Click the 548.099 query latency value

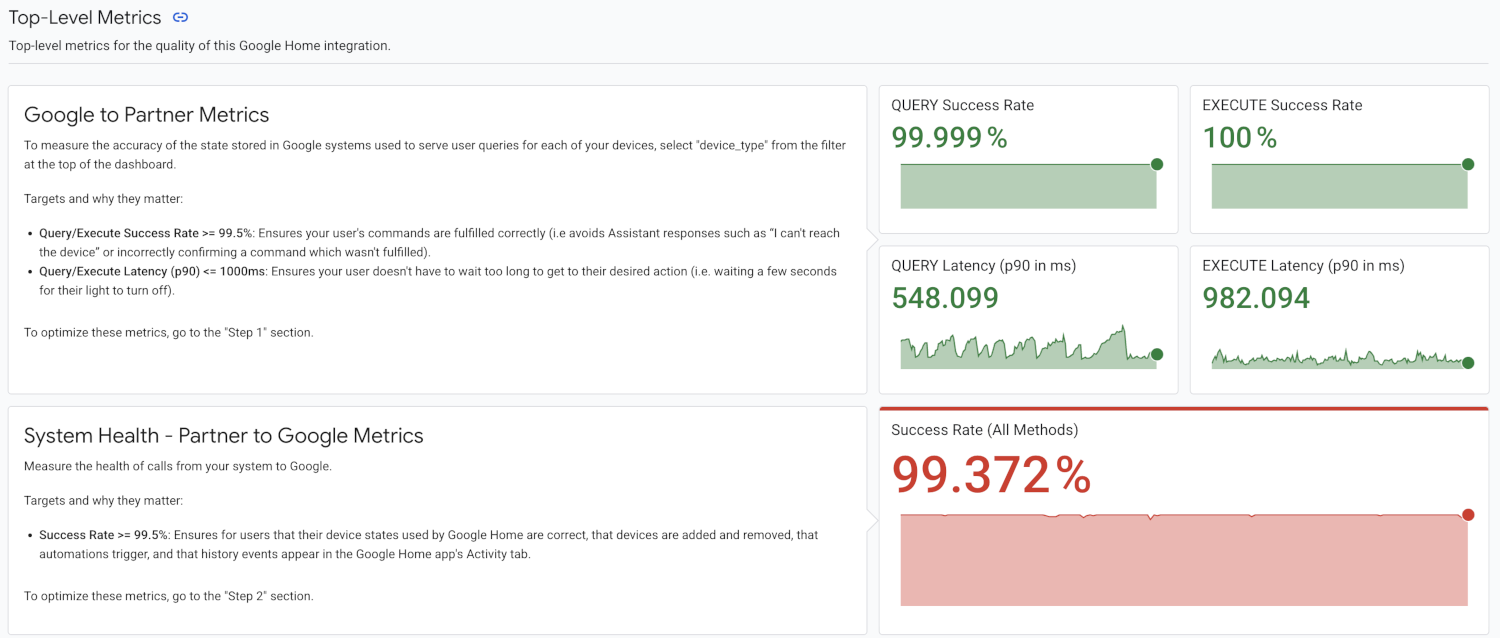pyautogui.click(x=944, y=298)
